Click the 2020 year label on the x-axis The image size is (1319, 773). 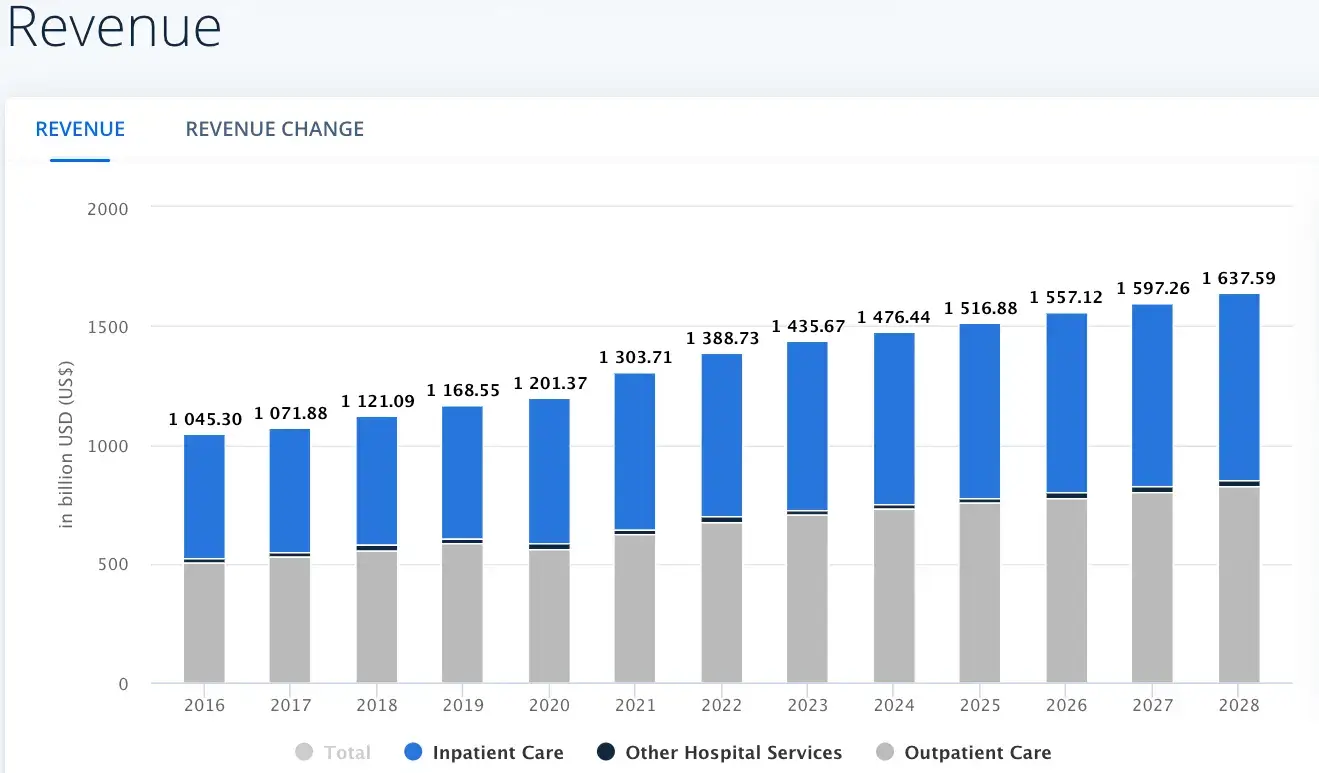[548, 705]
